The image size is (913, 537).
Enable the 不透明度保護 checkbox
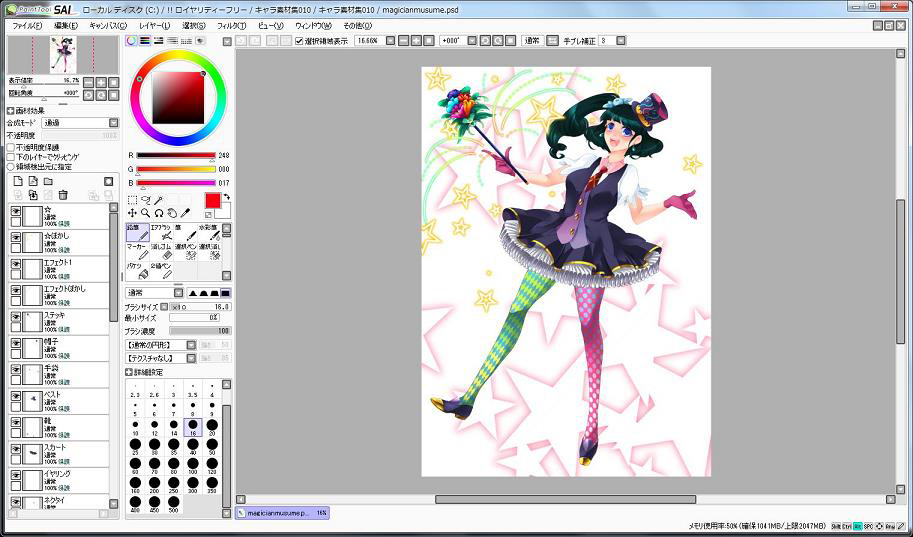11,147
